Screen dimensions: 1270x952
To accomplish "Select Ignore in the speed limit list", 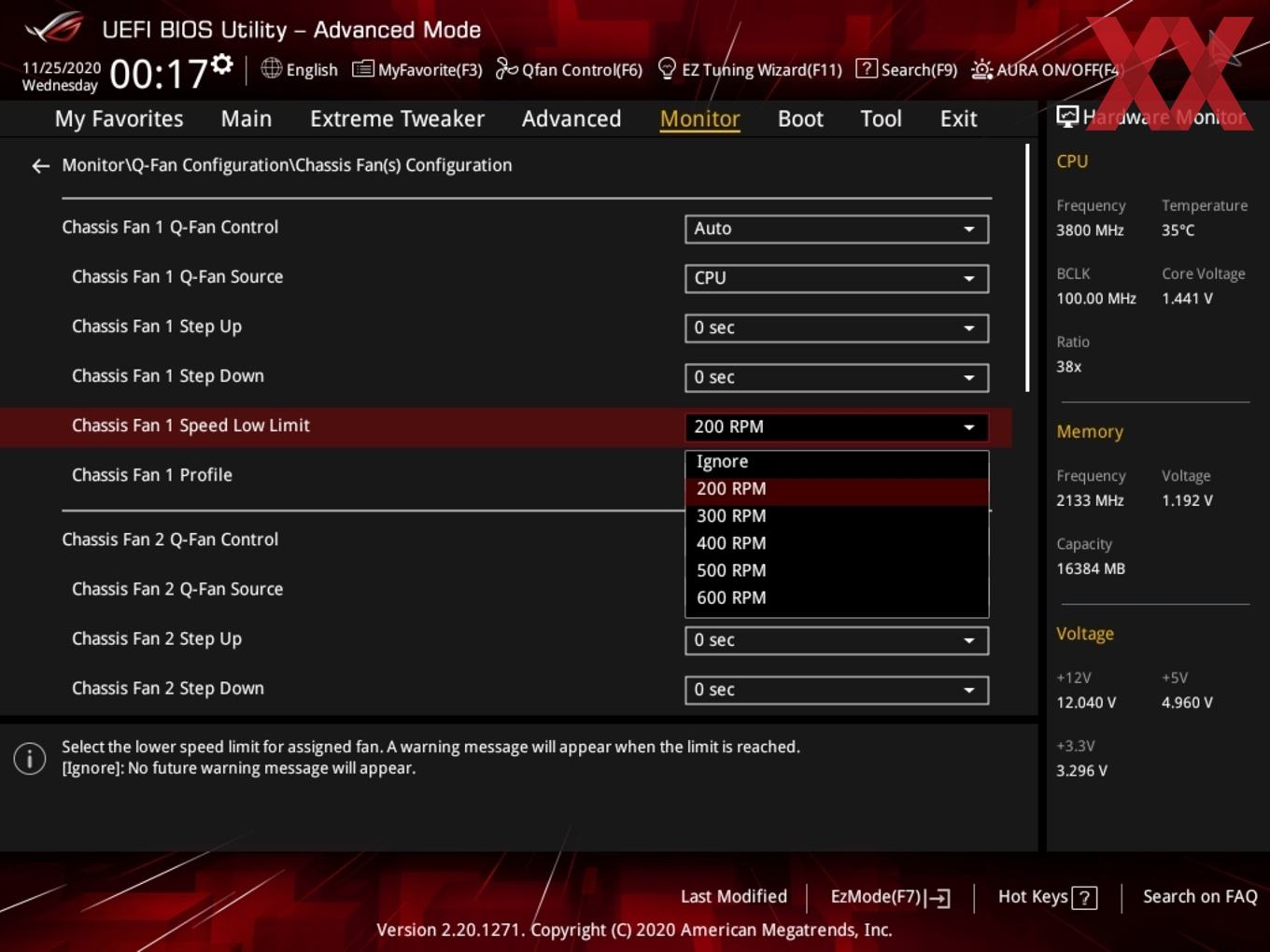I will (837, 462).
